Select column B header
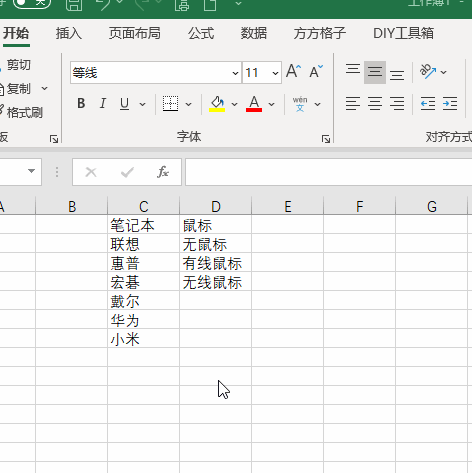The width and height of the screenshot is (472, 473). click(72, 206)
